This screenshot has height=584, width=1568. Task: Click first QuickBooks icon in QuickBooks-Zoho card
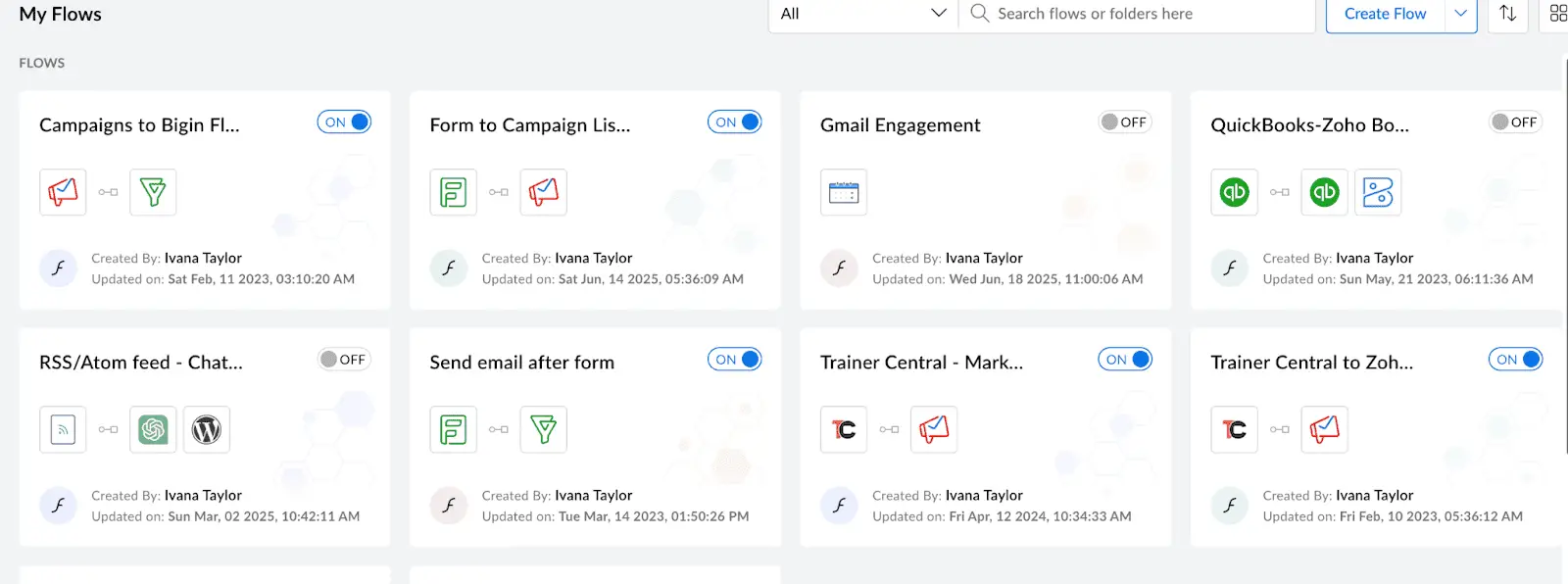pyautogui.click(x=1234, y=192)
